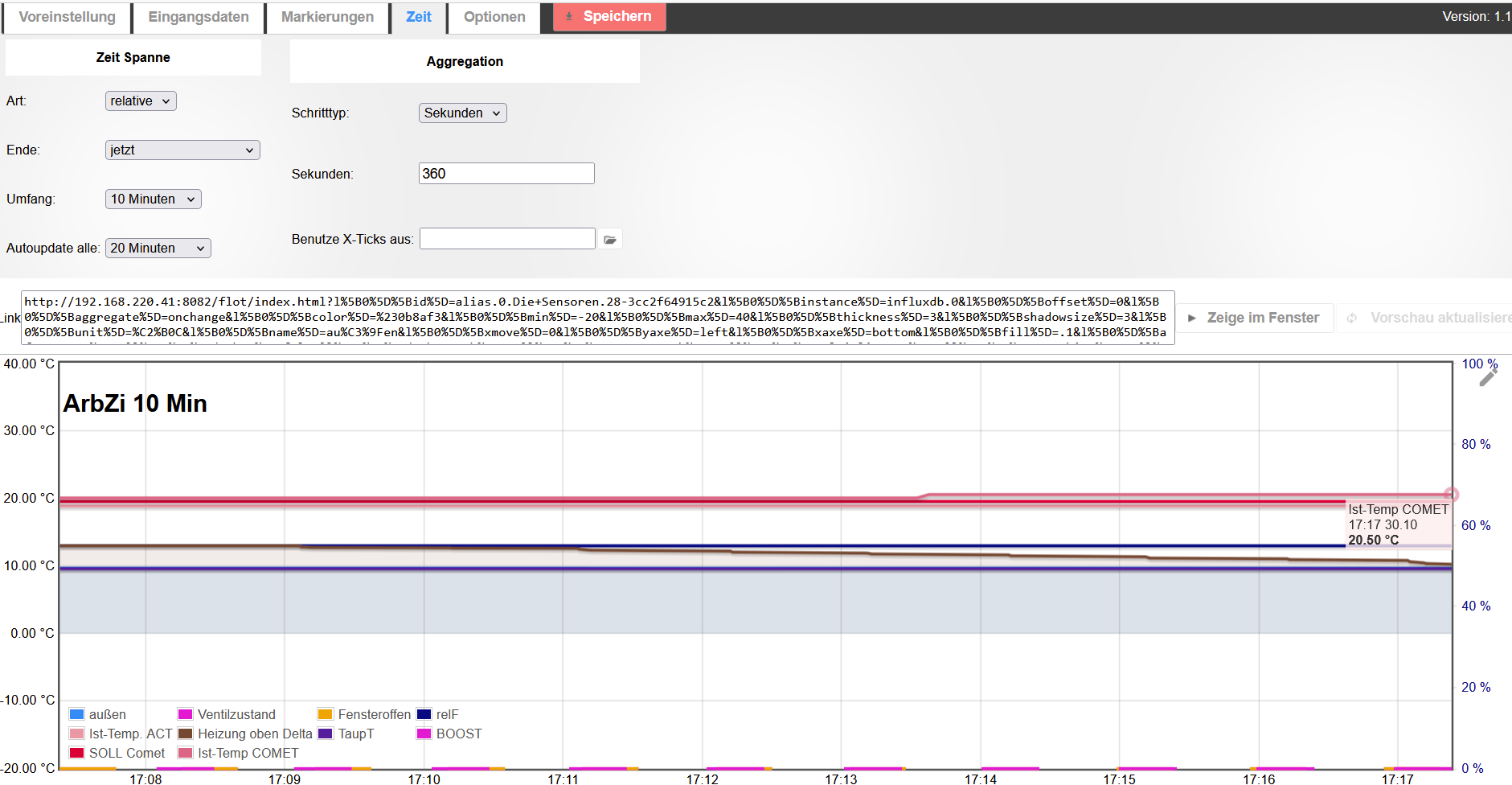
Task: Open the Art dropdown showing relative
Action: [x=141, y=101]
